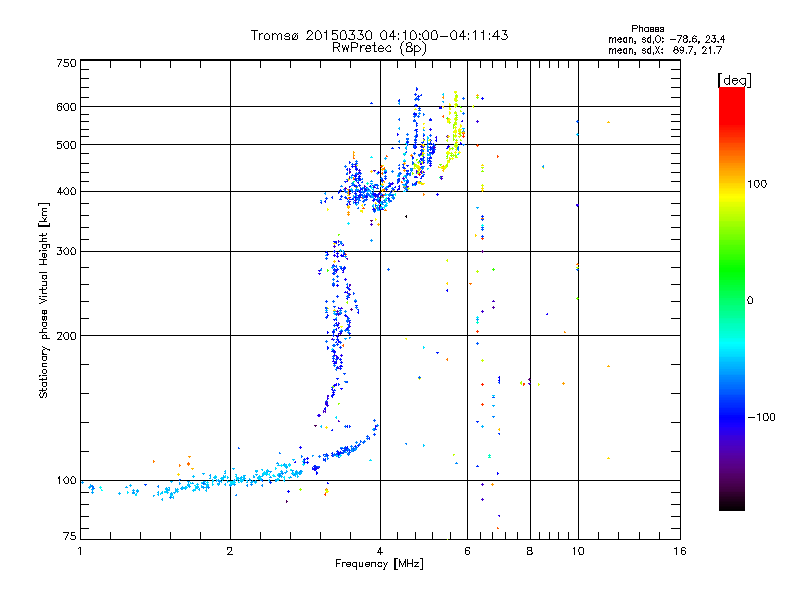Click x-axis tick label '1'
The width and height of the screenshot is (800, 600).
(x=80, y=551)
